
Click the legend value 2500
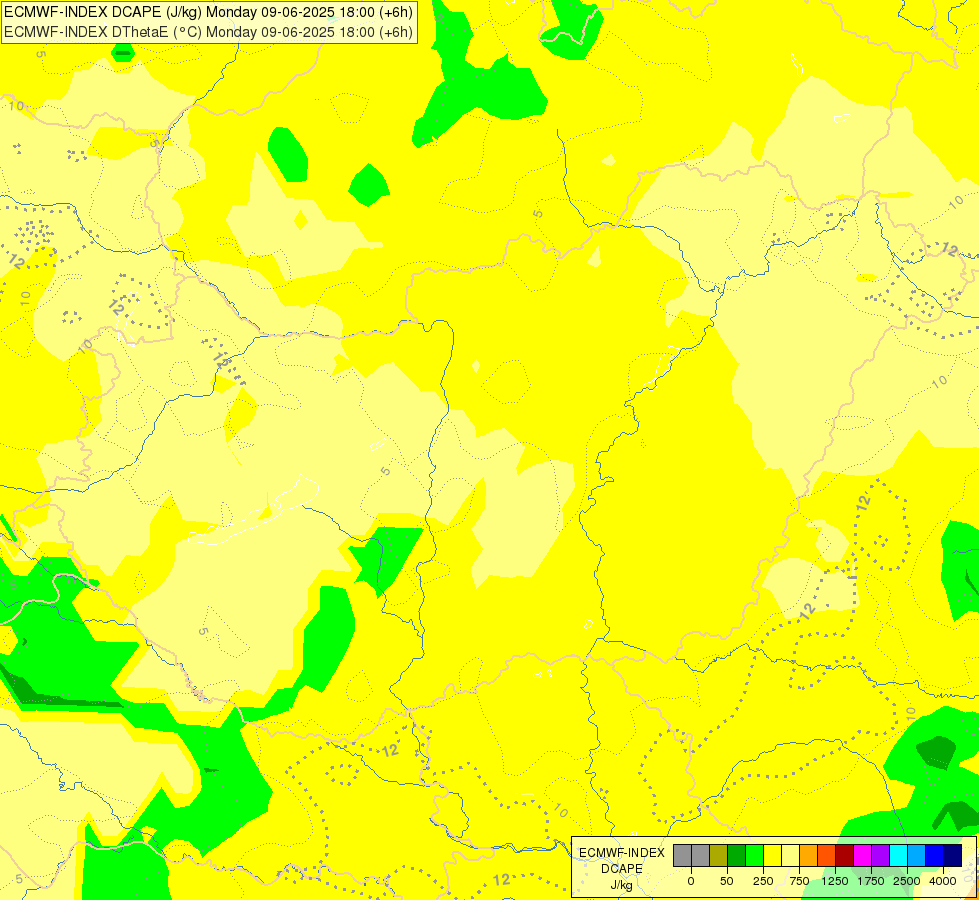click(907, 881)
